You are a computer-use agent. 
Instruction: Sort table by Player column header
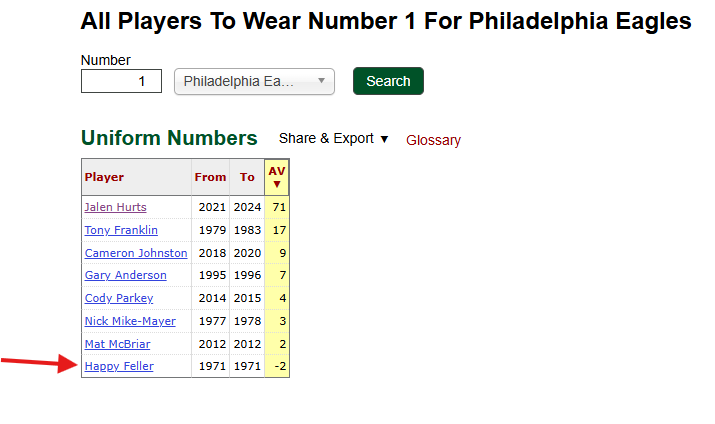[105, 177]
